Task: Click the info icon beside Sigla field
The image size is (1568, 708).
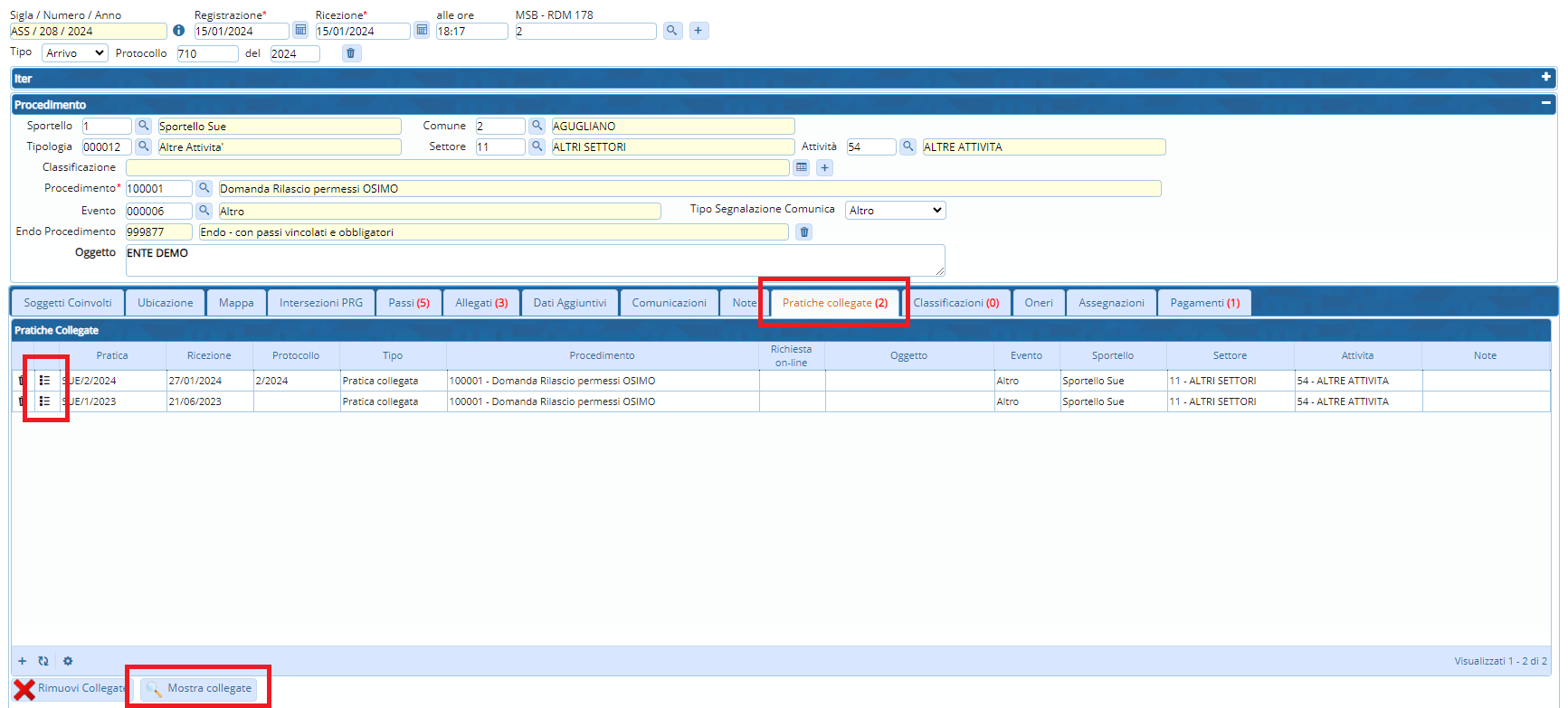Action: (178, 31)
